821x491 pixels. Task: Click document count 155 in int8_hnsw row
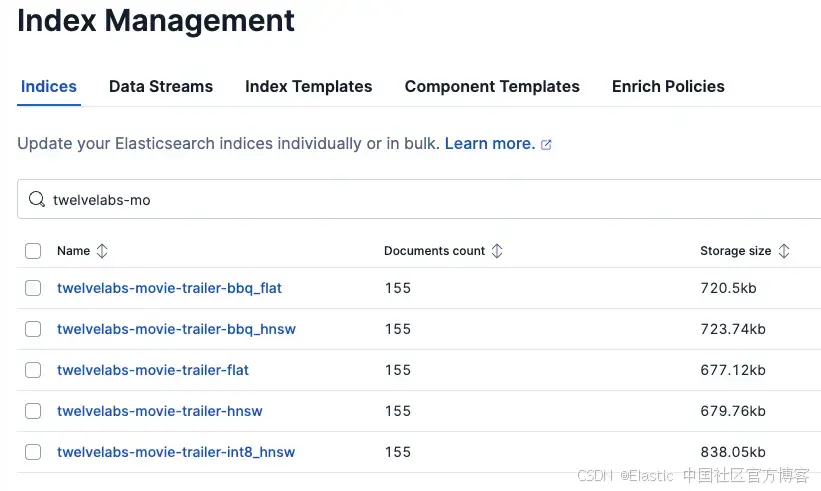tap(398, 452)
